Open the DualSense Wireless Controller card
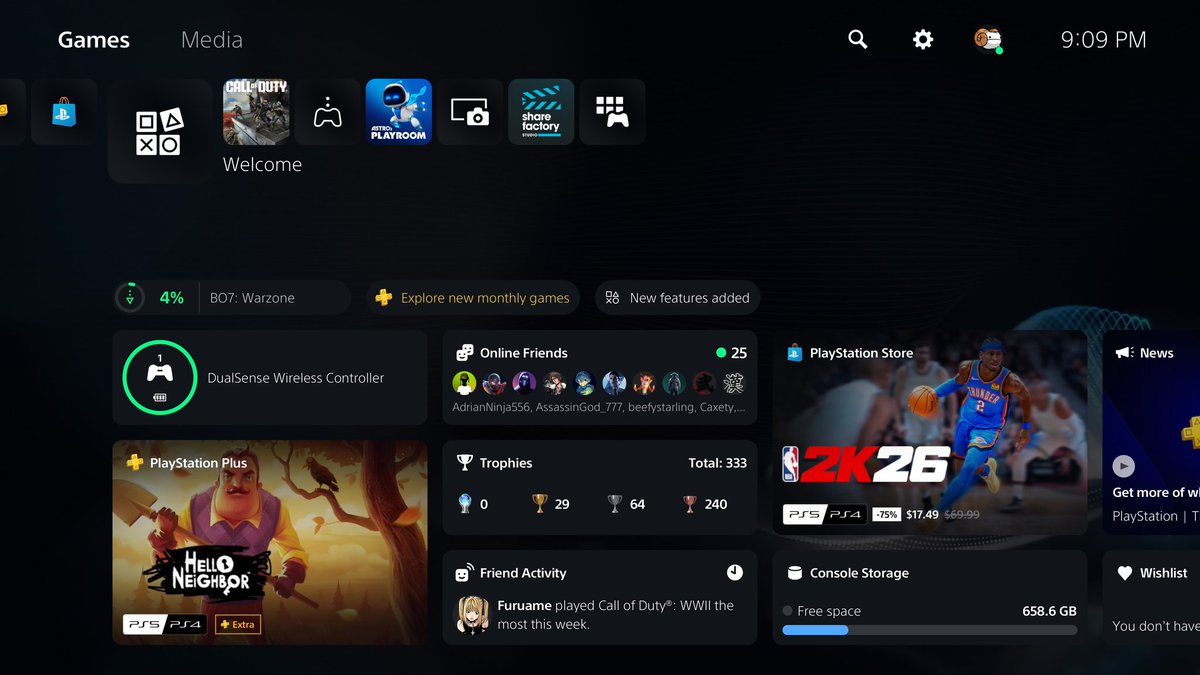The height and width of the screenshot is (675, 1200). (270, 378)
